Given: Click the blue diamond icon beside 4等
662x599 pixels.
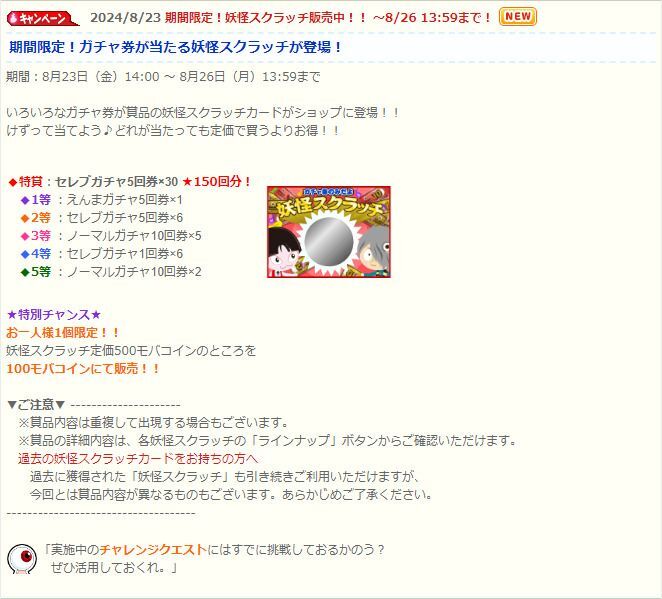Looking at the screenshot, I should click(25, 254).
